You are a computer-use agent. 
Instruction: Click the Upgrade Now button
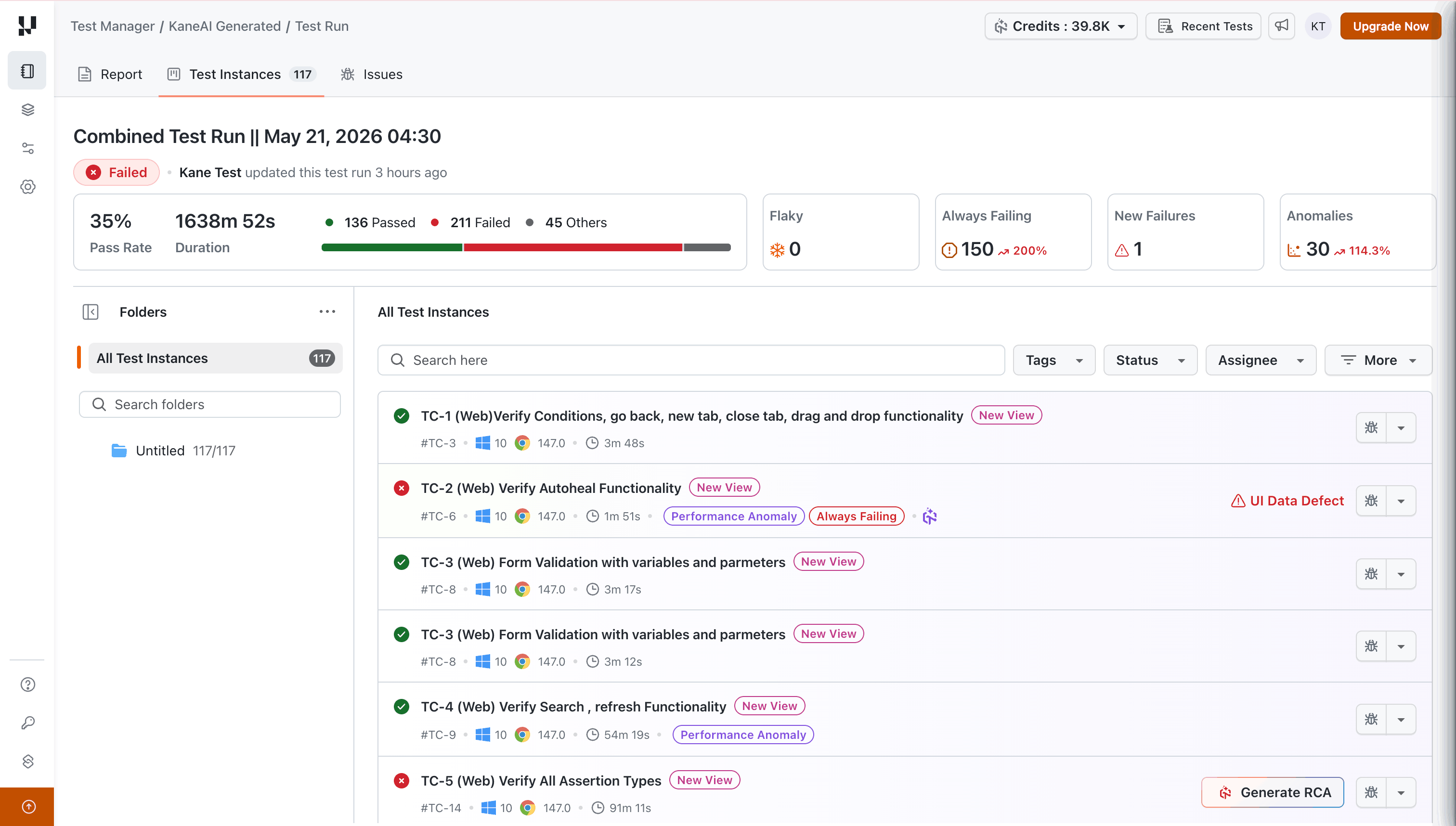[x=1390, y=26]
